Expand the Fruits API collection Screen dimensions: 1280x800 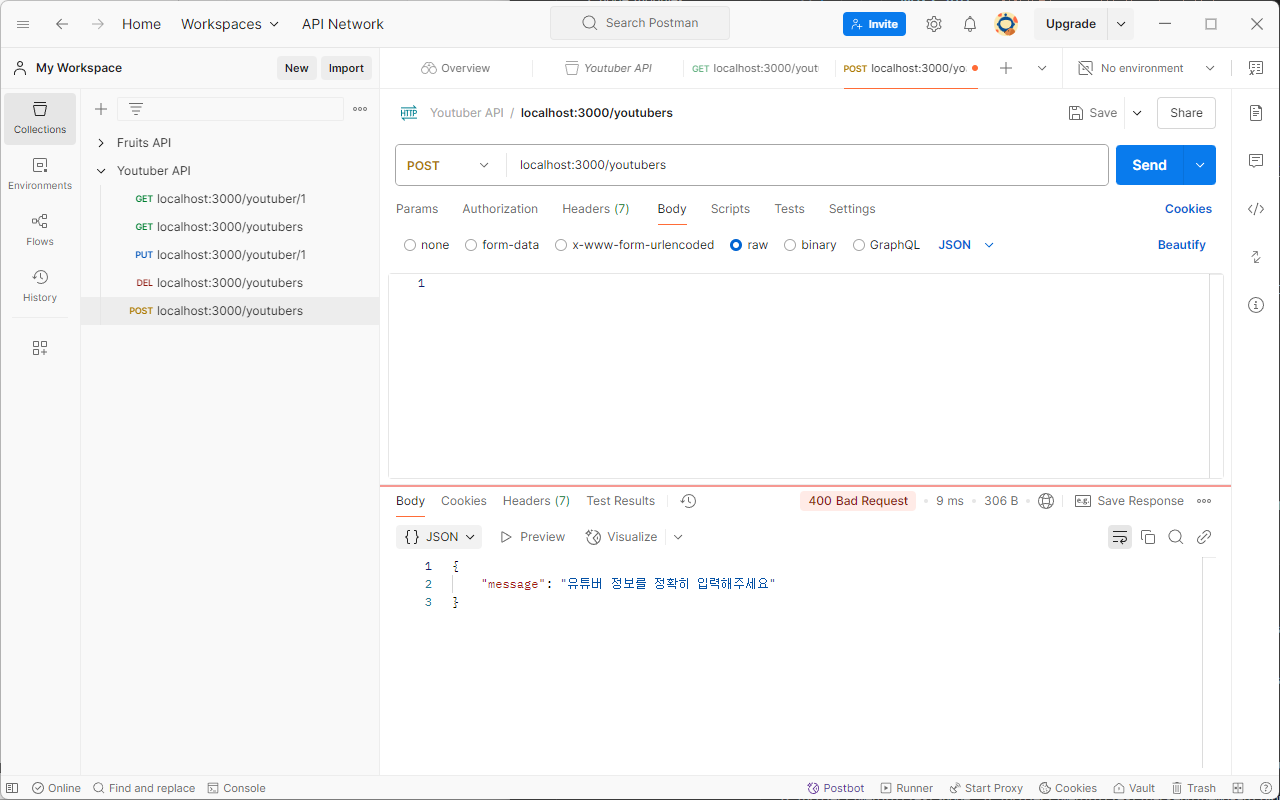[101, 143]
